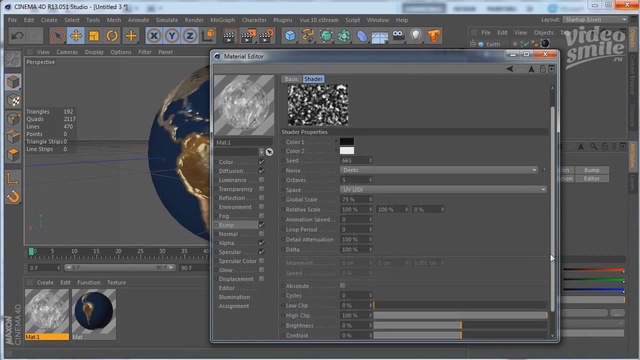Adjust the Brightness slider bar
The width and height of the screenshot is (640, 360).
click(460, 325)
